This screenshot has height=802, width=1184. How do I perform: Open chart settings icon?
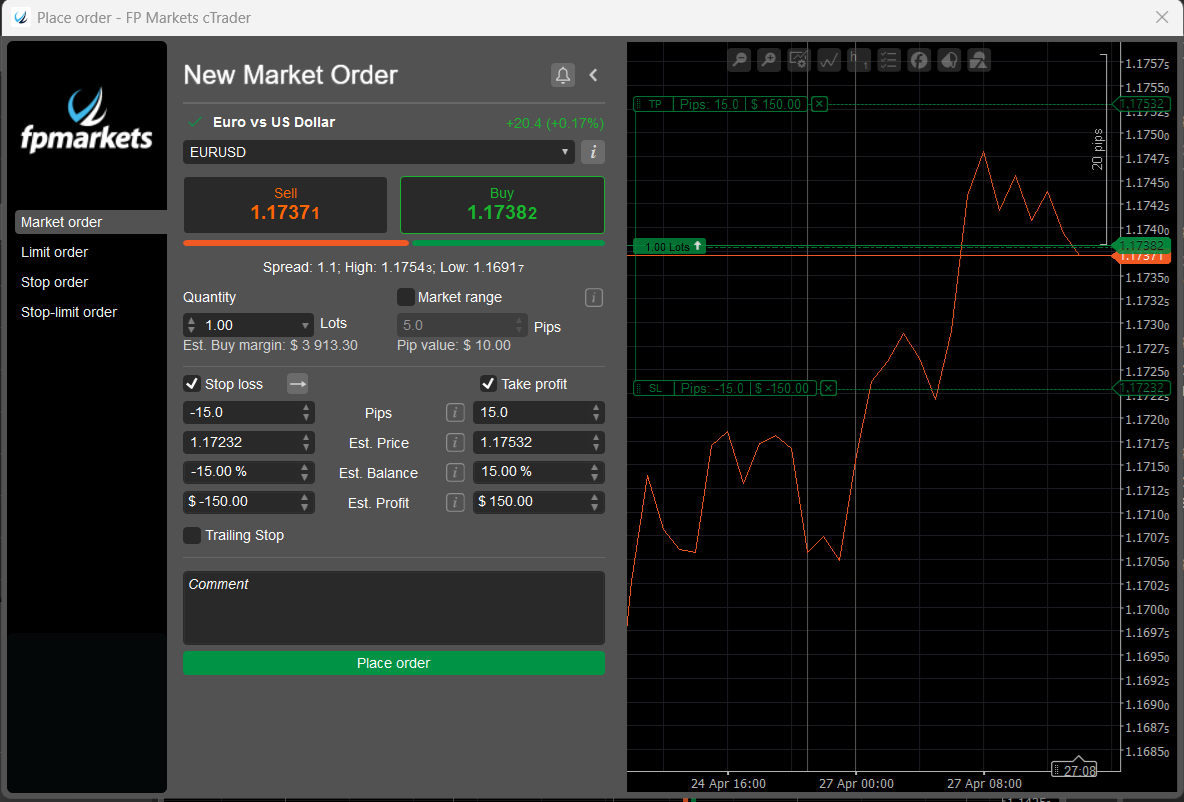click(798, 60)
